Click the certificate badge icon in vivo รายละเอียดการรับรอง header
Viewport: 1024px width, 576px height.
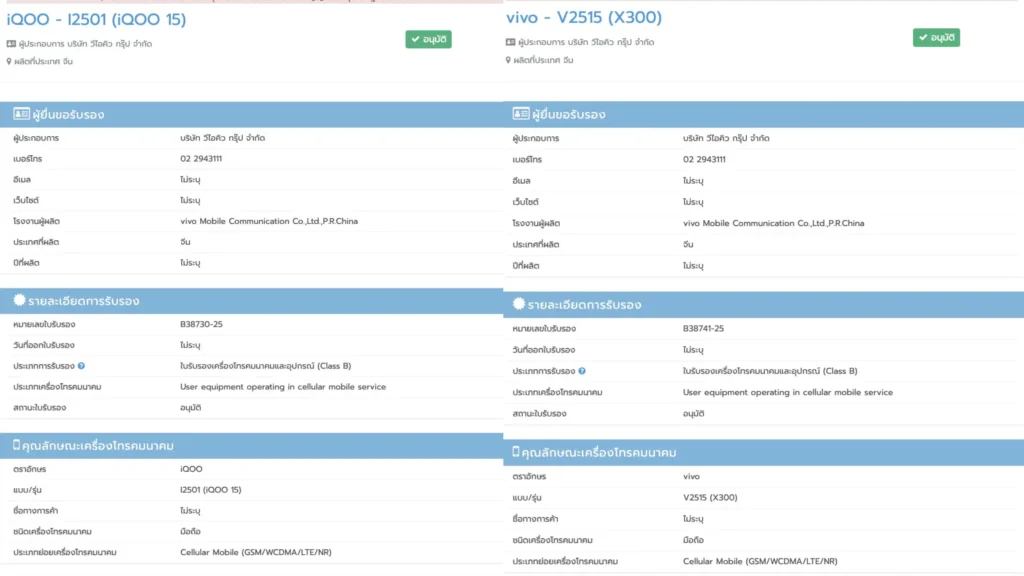point(519,304)
